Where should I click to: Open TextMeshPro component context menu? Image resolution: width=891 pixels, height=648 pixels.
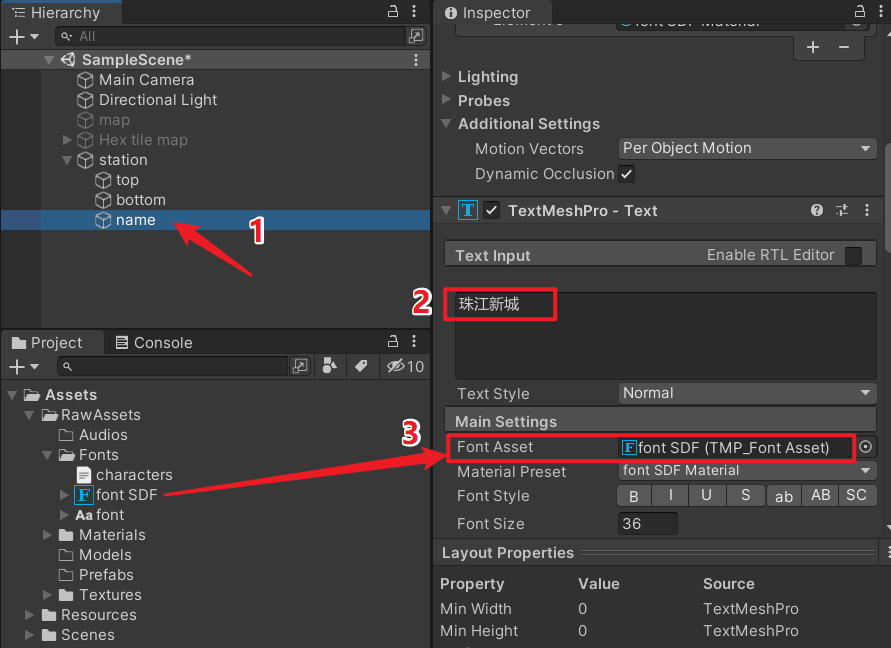point(867,210)
